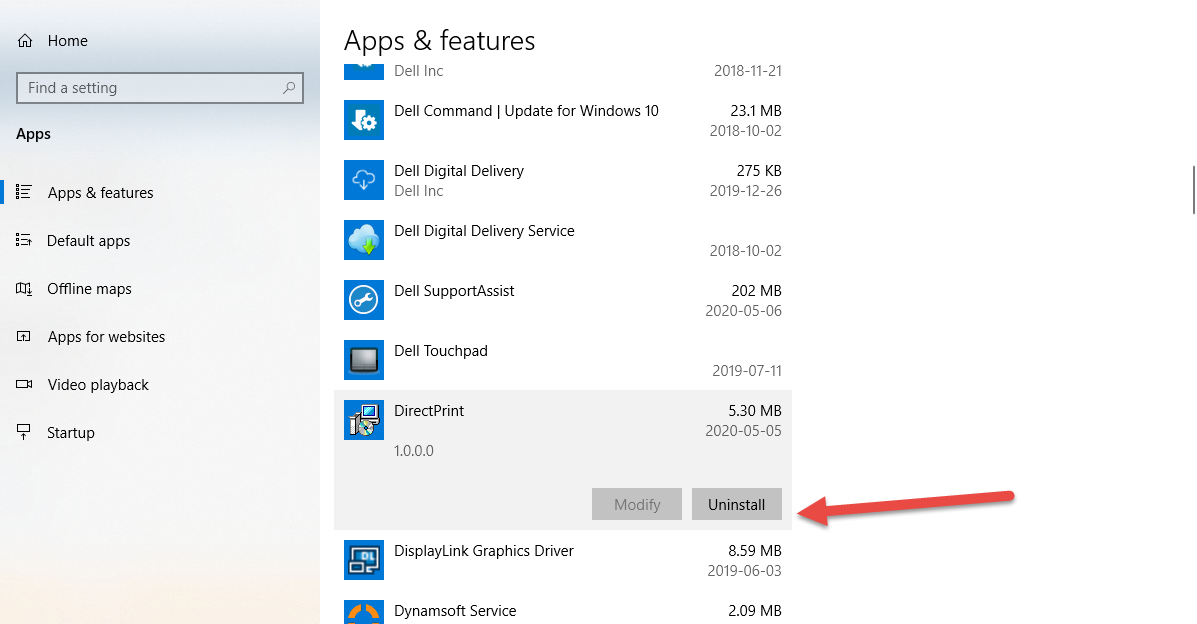Switch to Startup apps page
Image resolution: width=1197 pixels, height=624 pixels.
tap(70, 433)
